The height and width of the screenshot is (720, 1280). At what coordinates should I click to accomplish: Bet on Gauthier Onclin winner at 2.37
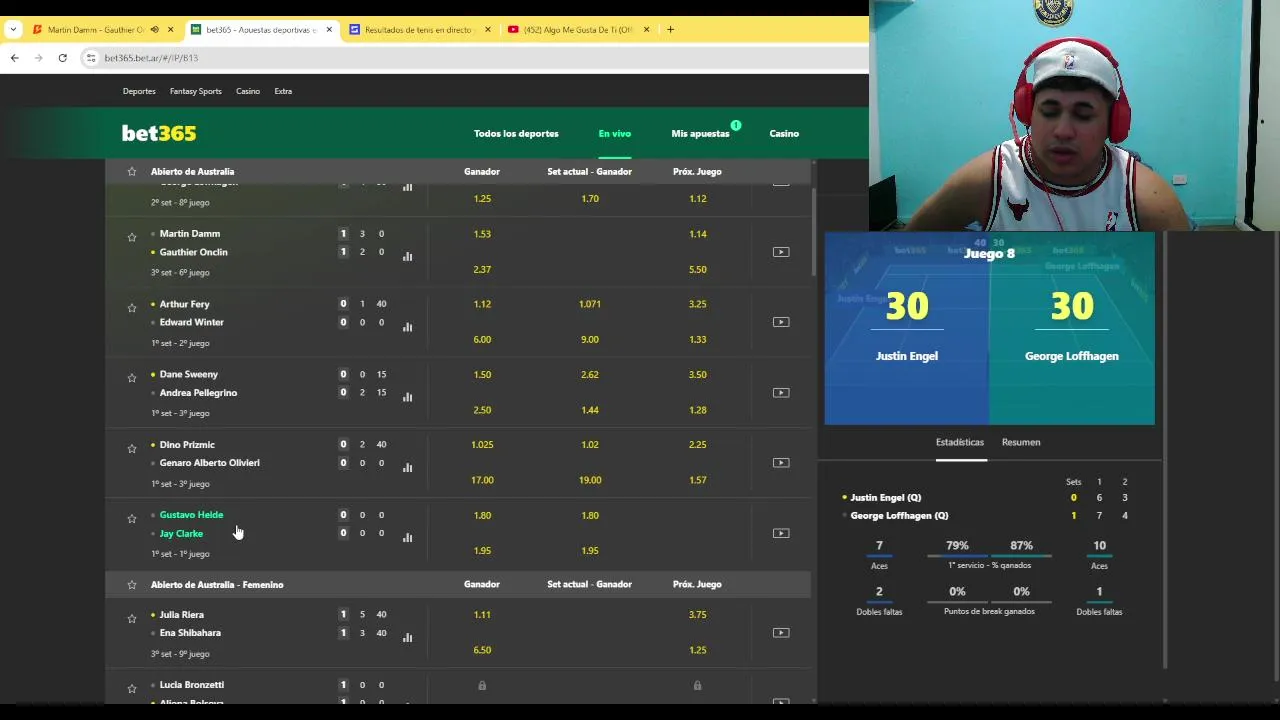[x=482, y=269]
